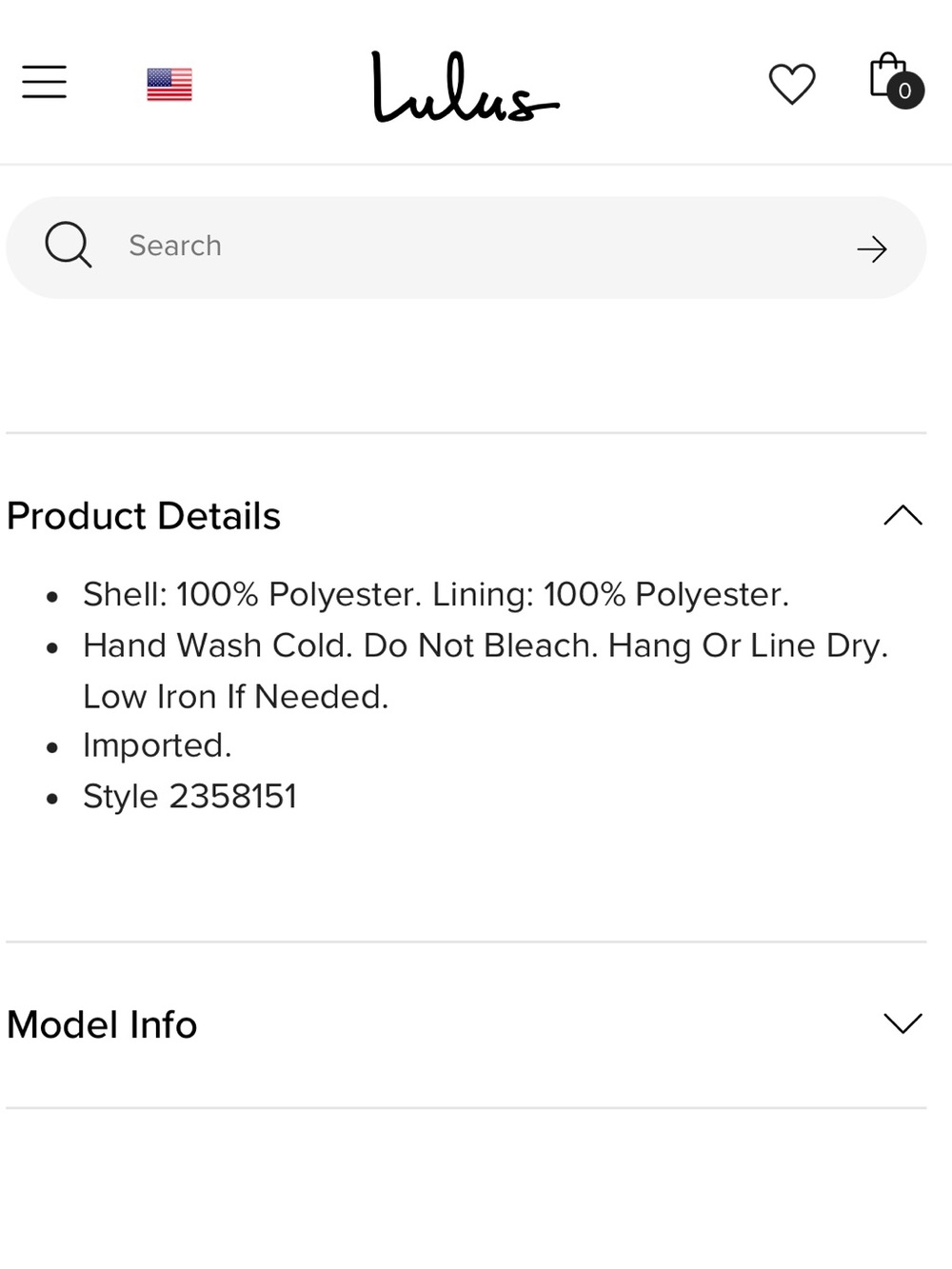The image size is (952, 1269).
Task: Collapse Product Details using the up chevron
Action: coord(903,515)
